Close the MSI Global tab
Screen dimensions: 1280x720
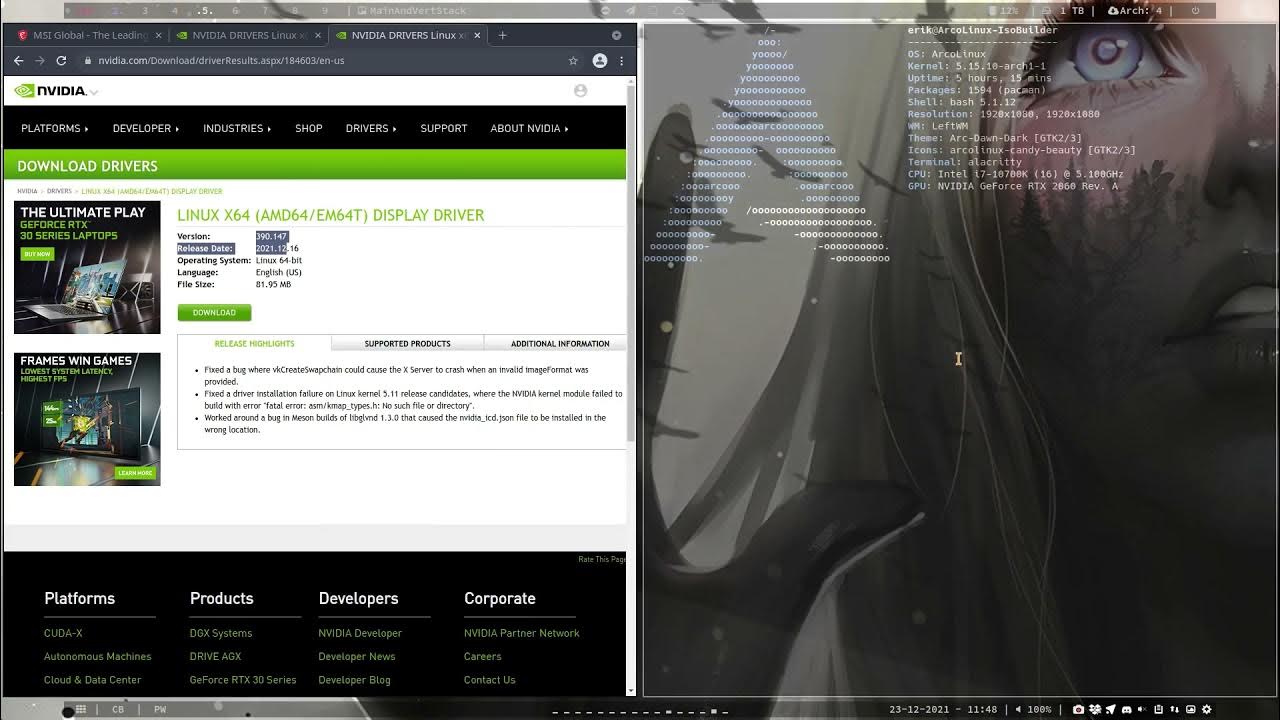coord(158,35)
